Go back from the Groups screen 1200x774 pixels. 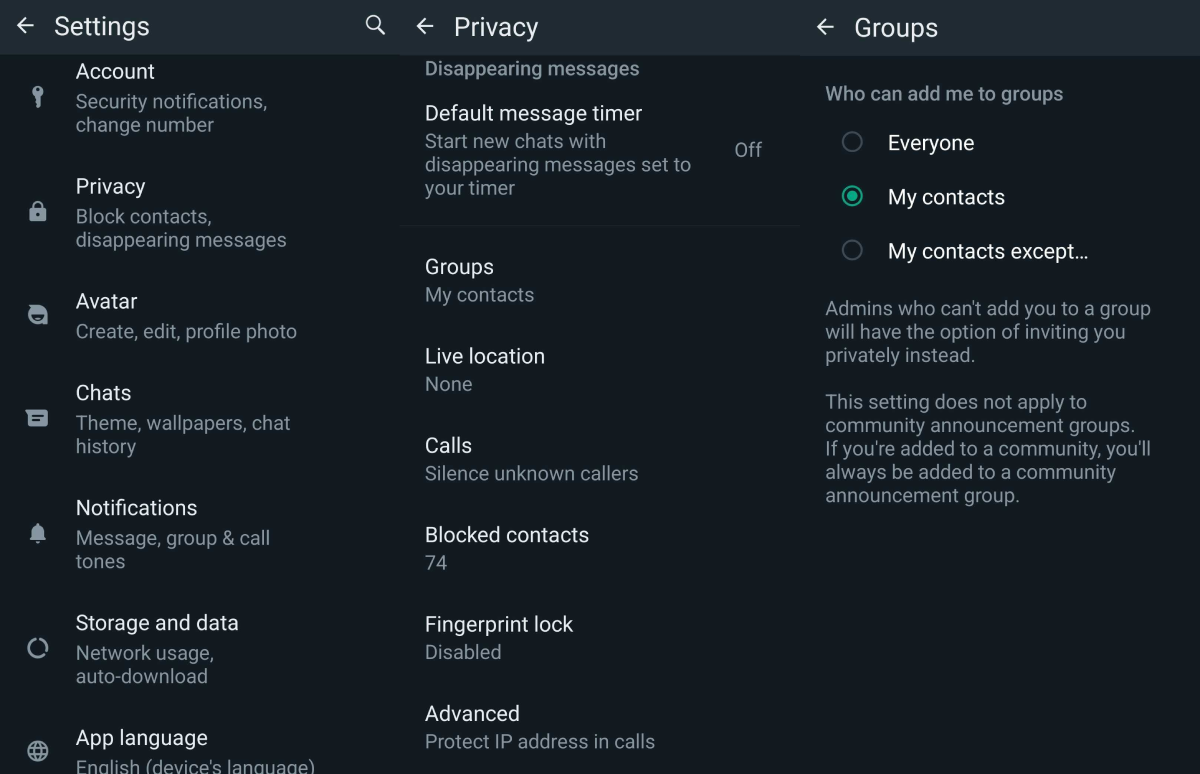click(825, 27)
